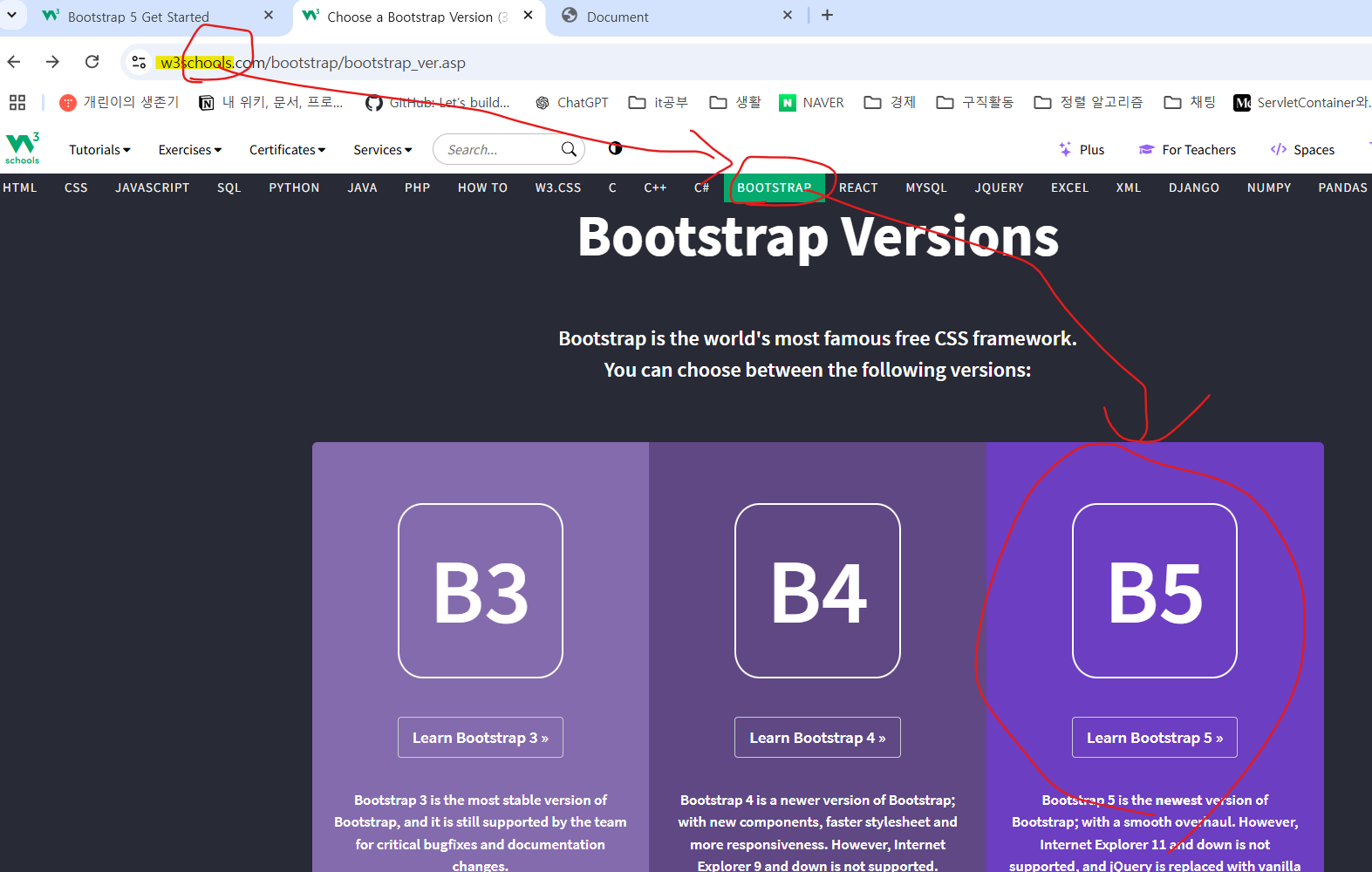Image resolution: width=1372 pixels, height=872 pixels.
Task: Select DJANGO in the topic bar
Action: click(x=1194, y=187)
